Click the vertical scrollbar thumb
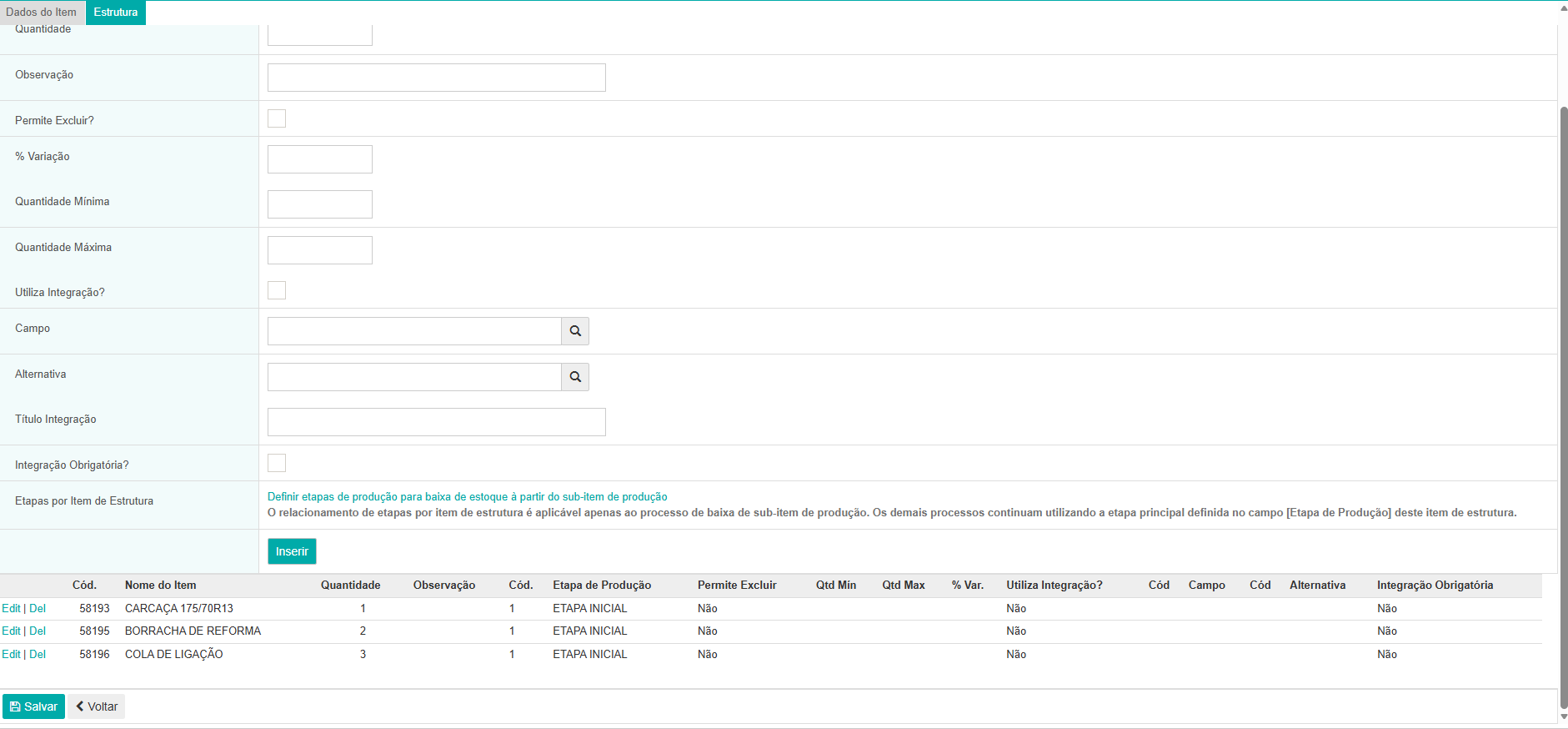1568x729 pixels. point(1563,407)
